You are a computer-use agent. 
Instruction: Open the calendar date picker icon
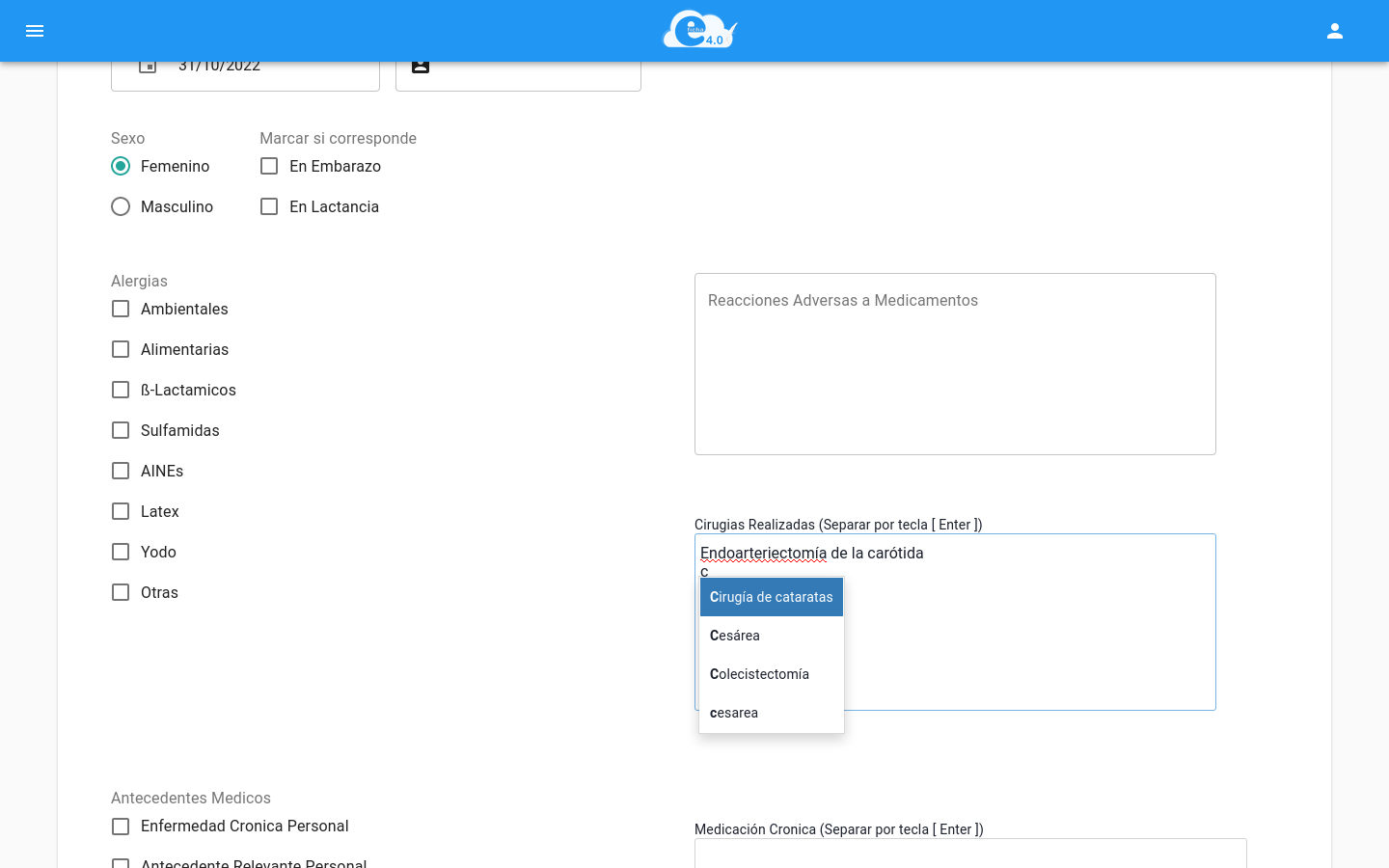click(148, 64)
